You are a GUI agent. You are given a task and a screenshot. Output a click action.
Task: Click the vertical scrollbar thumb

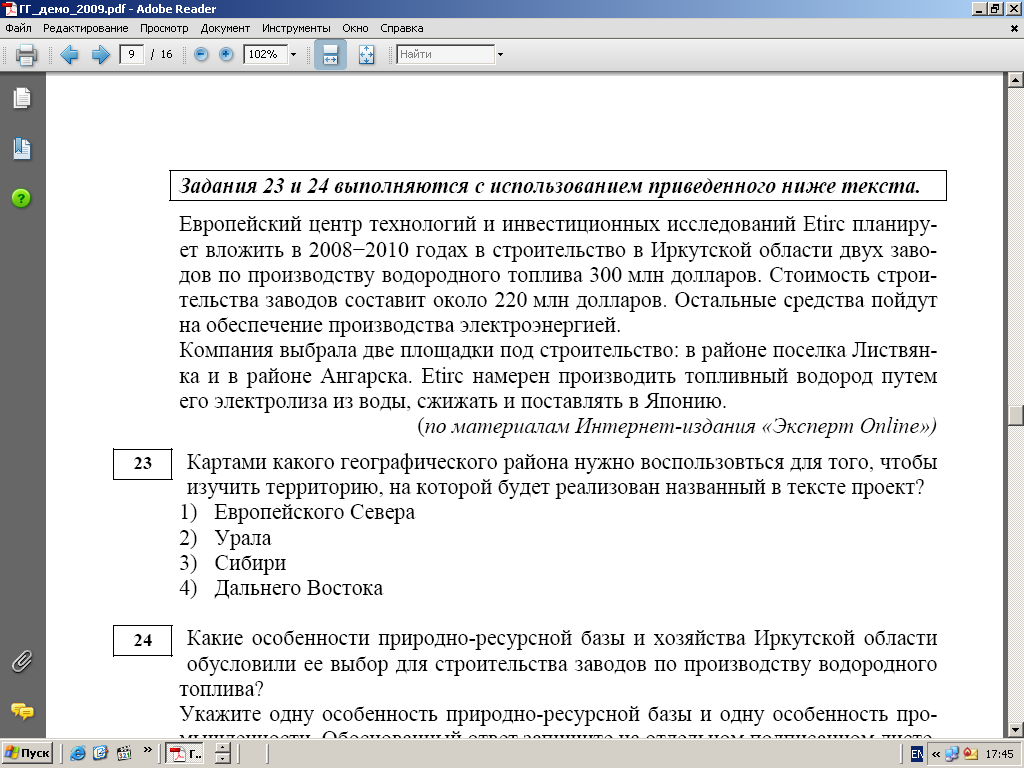click(1015, 415)
